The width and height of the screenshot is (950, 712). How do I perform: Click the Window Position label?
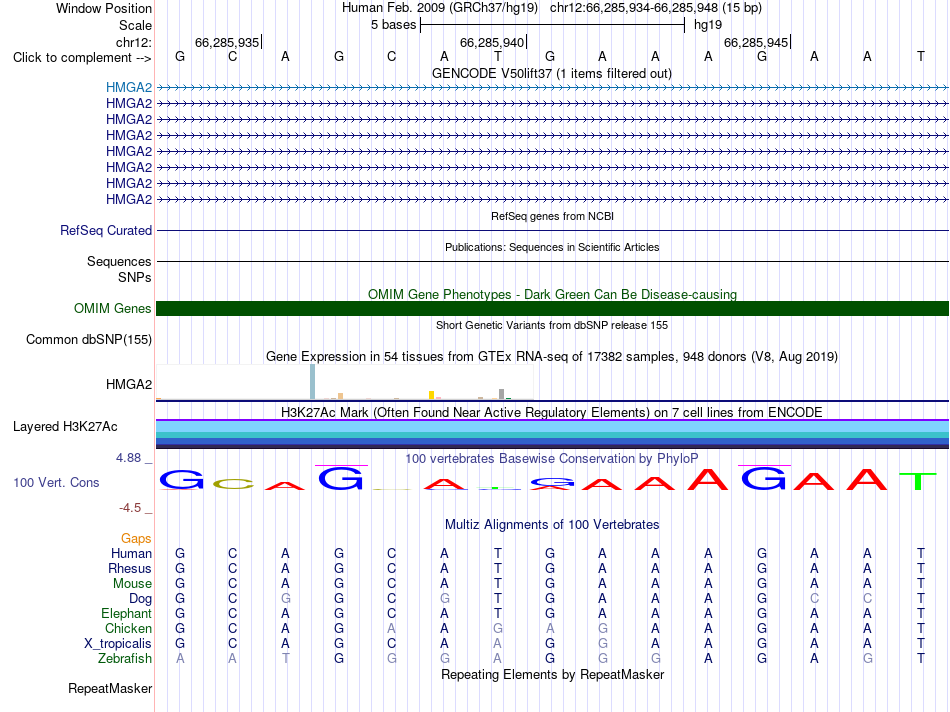tap(104, 8)
